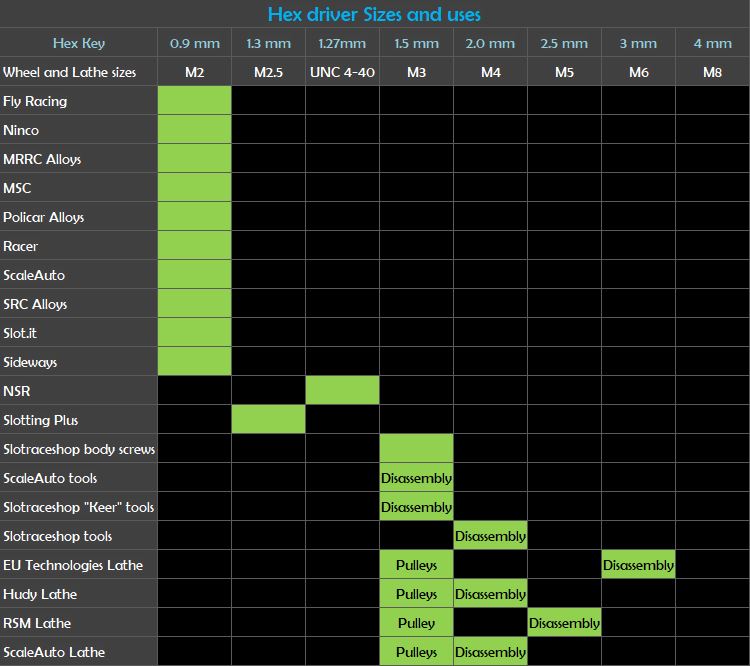This screenshot has height=666, width=750.
Task: Select the 'M8' cell
Action: (712, 72)
